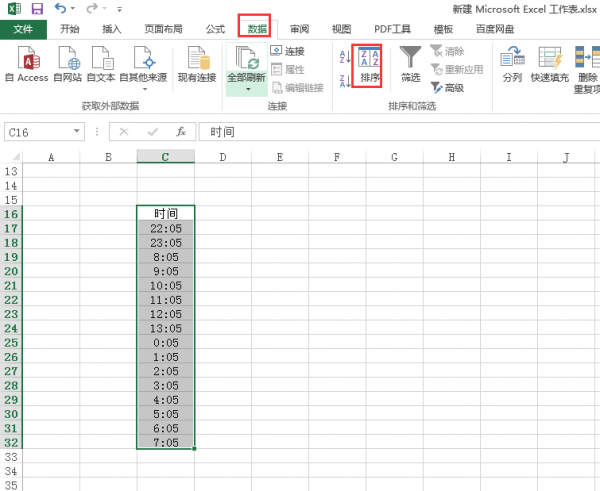Viewport: 600px width, 491px height.
Task: Open the 视图 tab
Action: pyautogui.click(x=341, y=29)
